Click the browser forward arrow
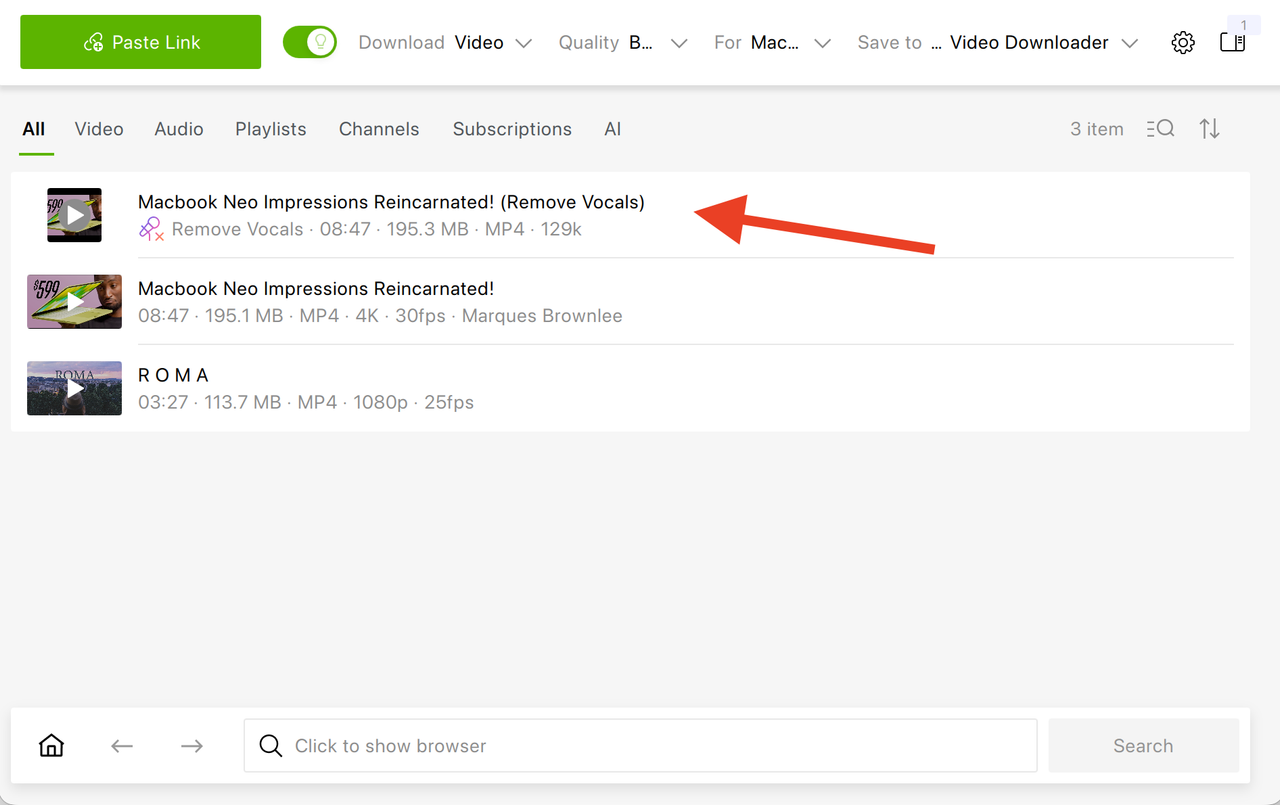This screenshot has width=1280, height=805. pos(192,746)
